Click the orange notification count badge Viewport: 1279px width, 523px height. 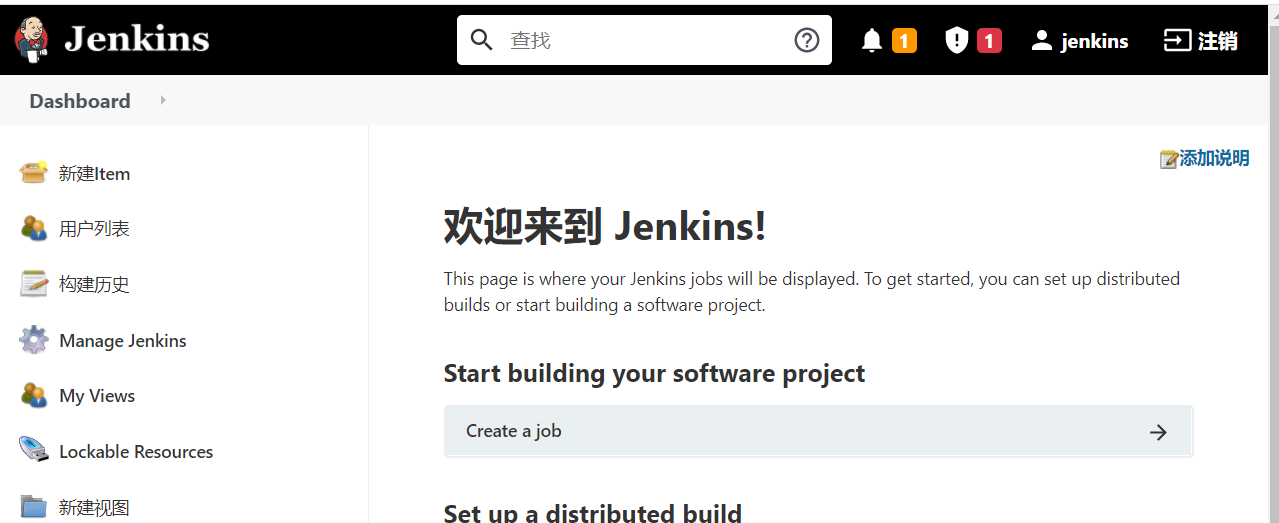click(904, 41)
